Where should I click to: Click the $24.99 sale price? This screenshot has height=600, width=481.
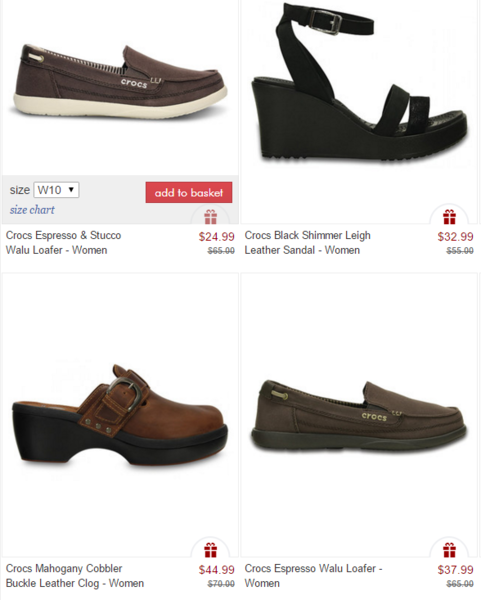pyautogui.click(x=217, y=237)
